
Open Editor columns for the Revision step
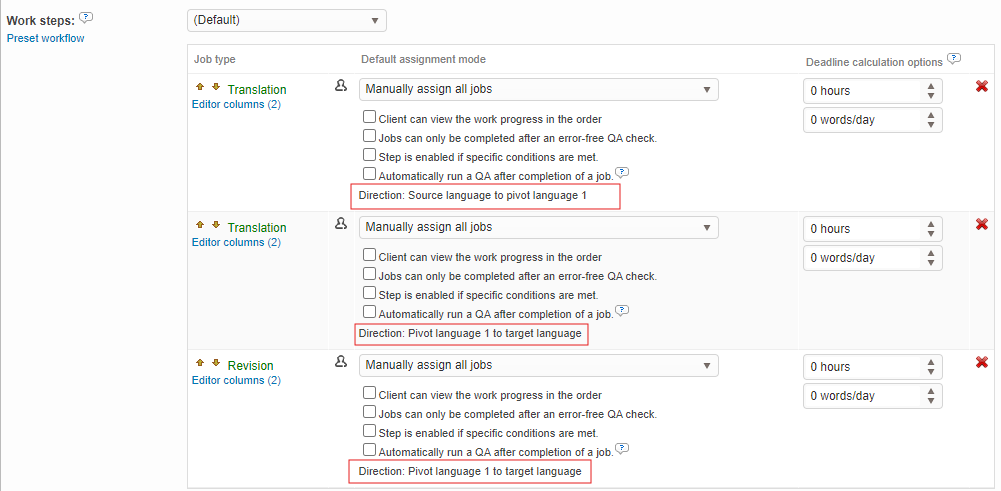236,380
